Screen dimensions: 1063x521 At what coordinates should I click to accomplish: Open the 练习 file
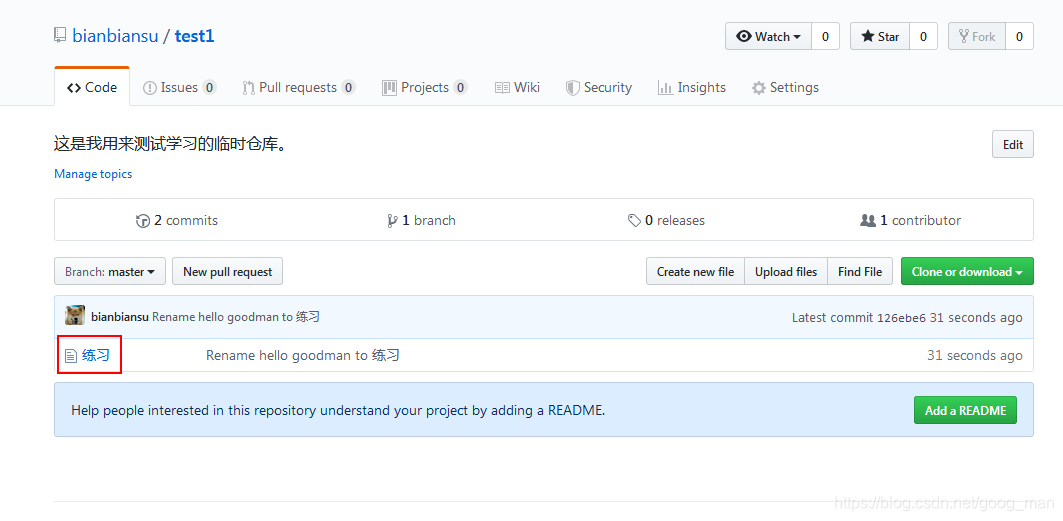pyautogui.click(x=96, y=355)
